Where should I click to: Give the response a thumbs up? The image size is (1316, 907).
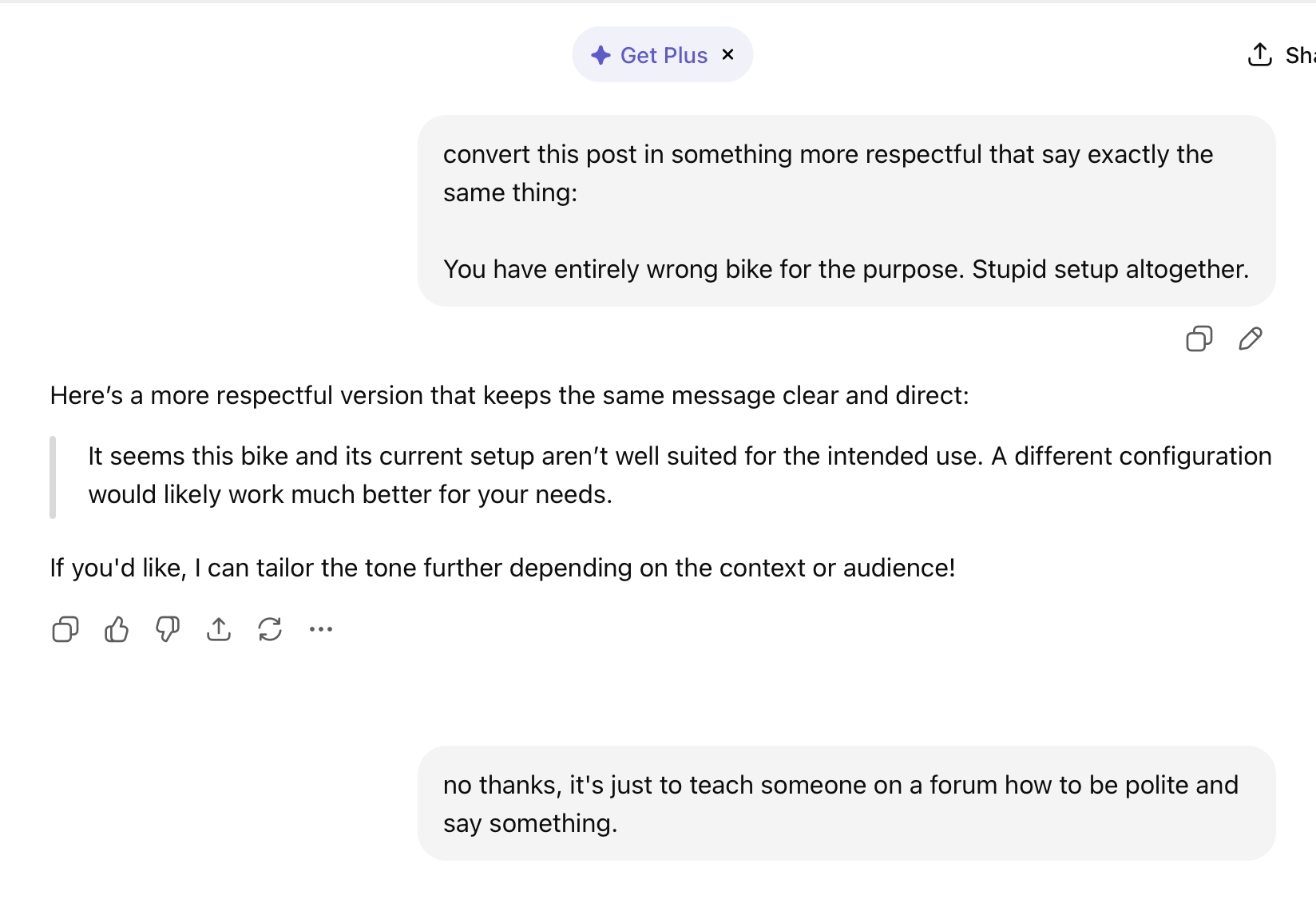coord(116,629)
